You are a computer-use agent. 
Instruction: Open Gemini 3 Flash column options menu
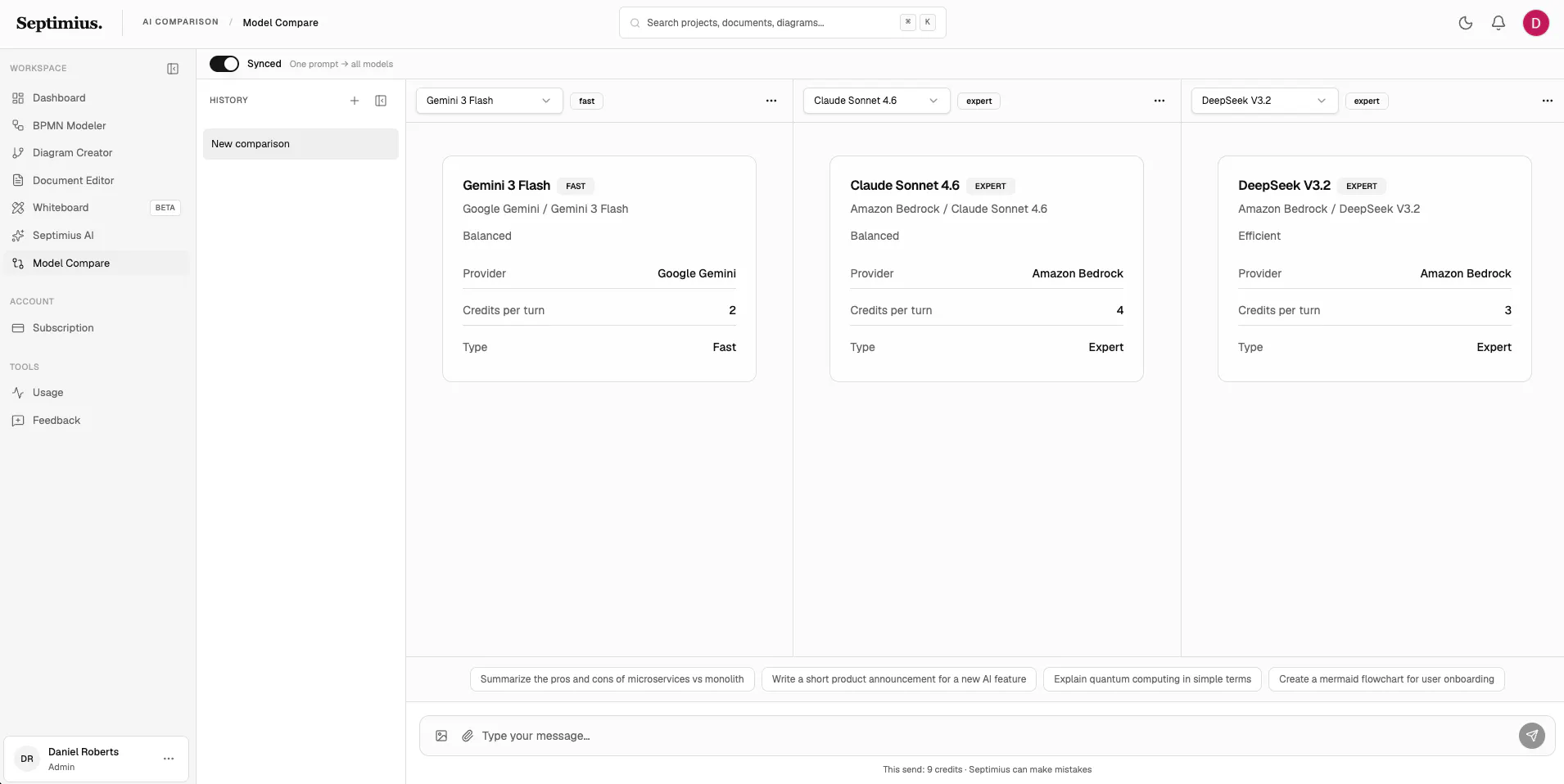771,101
